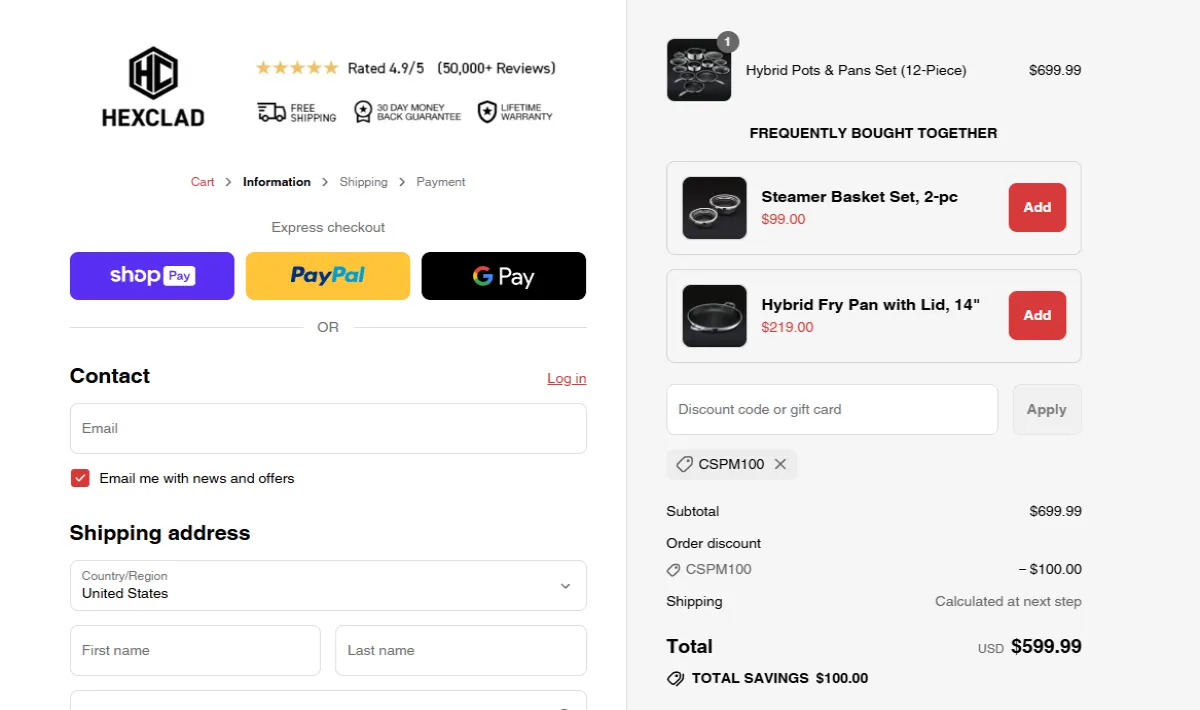This screenshot has width=1200, height=710.
Task: Click the tag icon beside TOTAL SAVINGS
Action: [676, 678]
